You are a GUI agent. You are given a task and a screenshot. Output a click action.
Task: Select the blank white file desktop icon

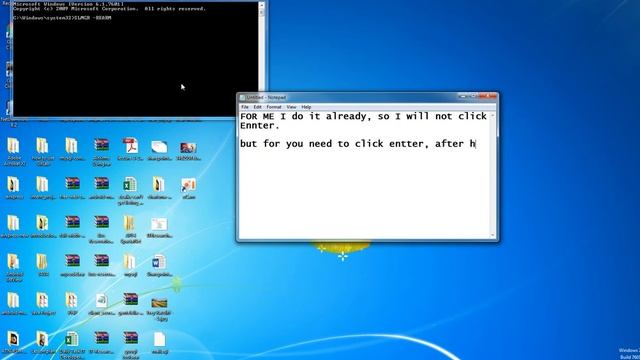(159, 342)
